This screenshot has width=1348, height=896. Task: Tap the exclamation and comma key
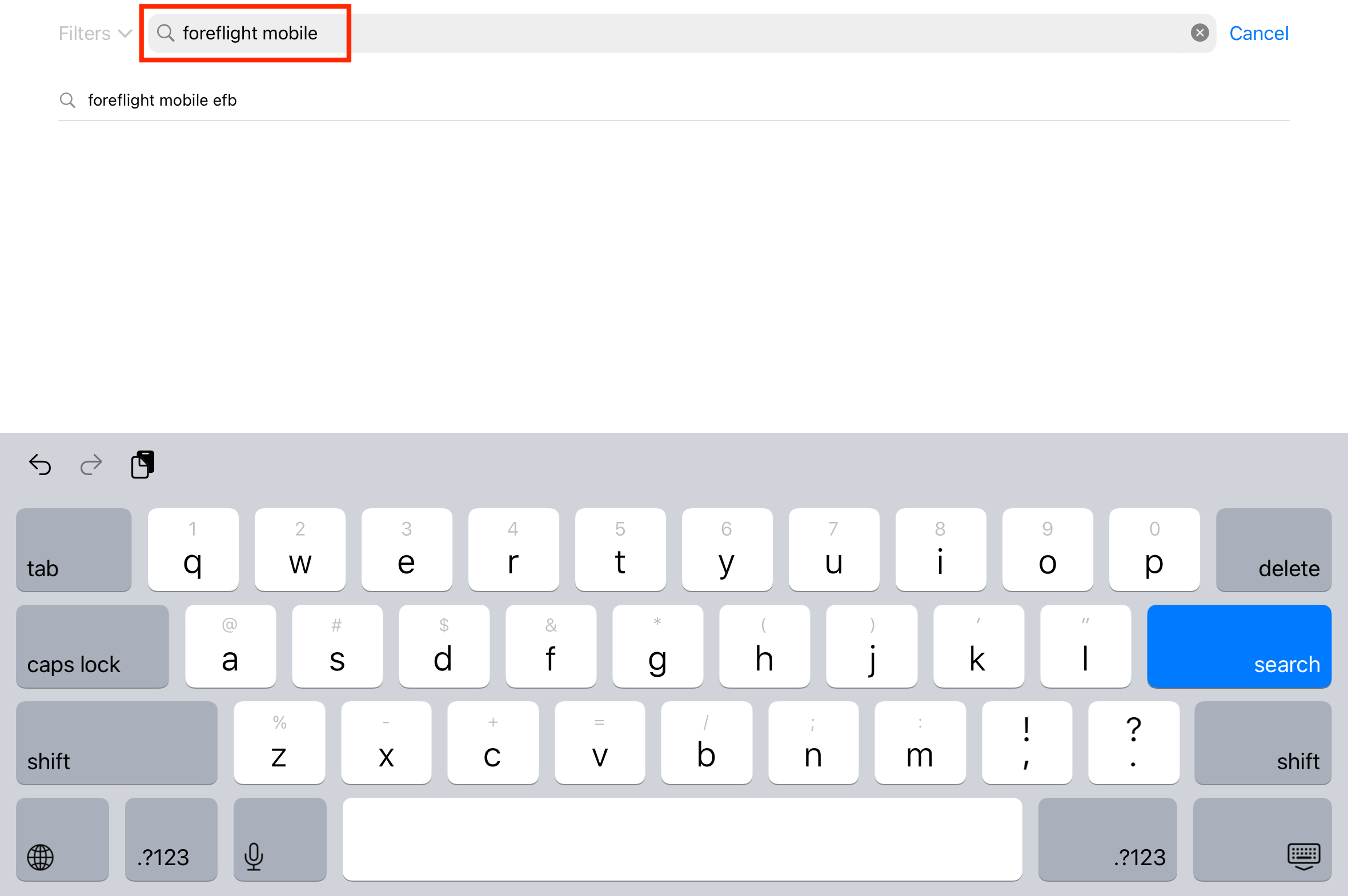click(1028, 743)
